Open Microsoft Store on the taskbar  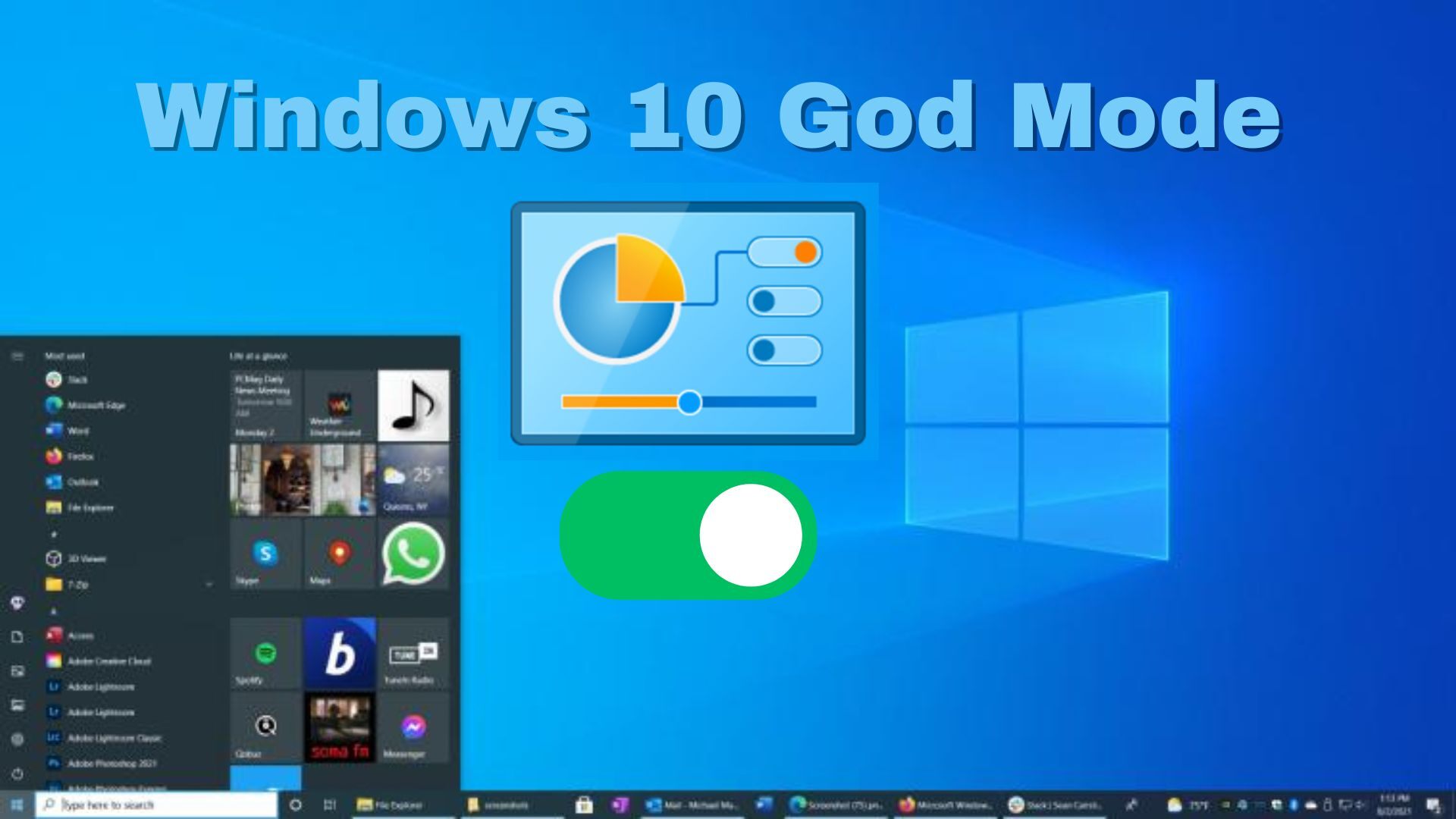[x=583, y=805]
